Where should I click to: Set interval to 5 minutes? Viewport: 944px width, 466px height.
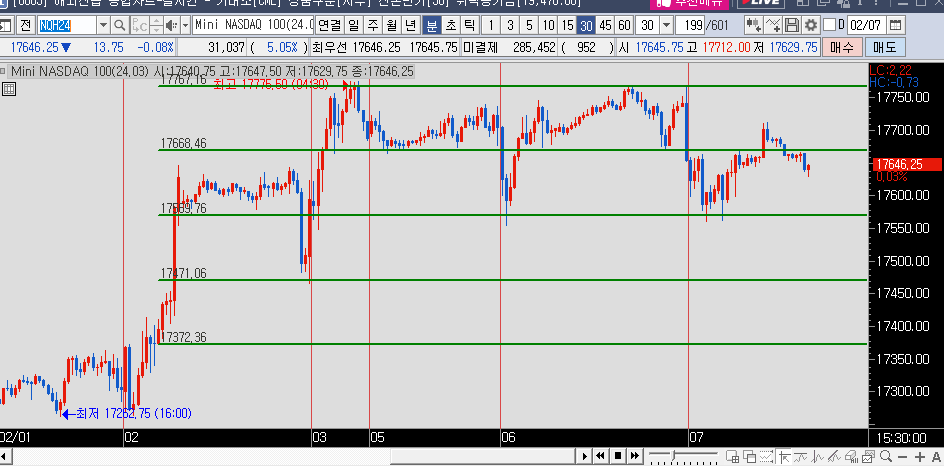[x=529, y=25]
